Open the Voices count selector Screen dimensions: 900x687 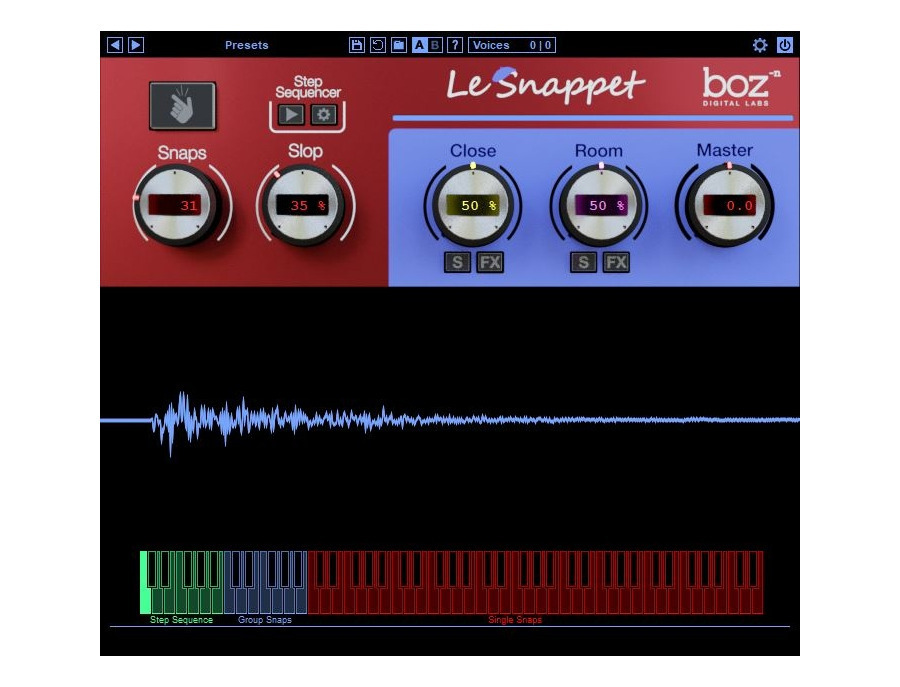(x=512, y=45)
